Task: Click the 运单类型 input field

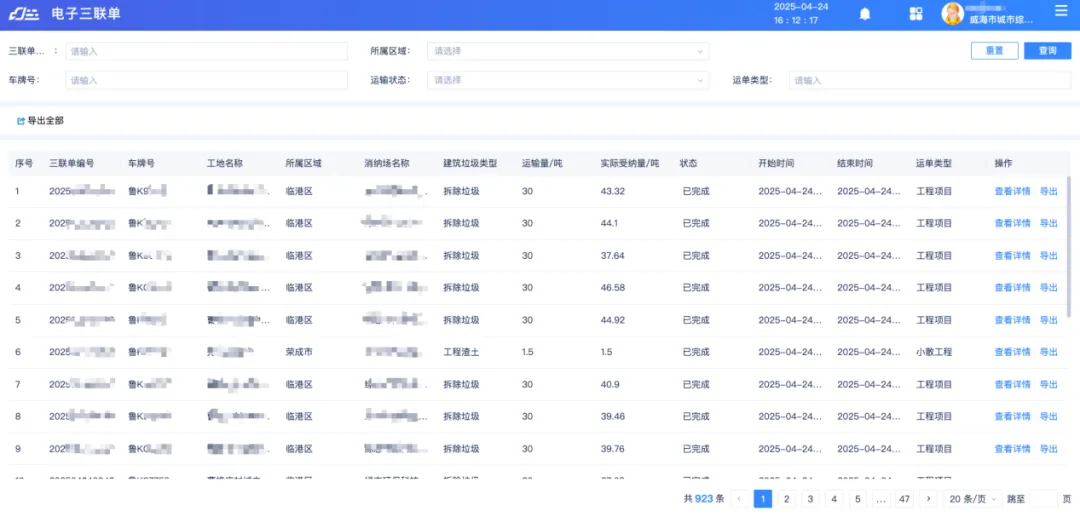Action: coord(929,80)
